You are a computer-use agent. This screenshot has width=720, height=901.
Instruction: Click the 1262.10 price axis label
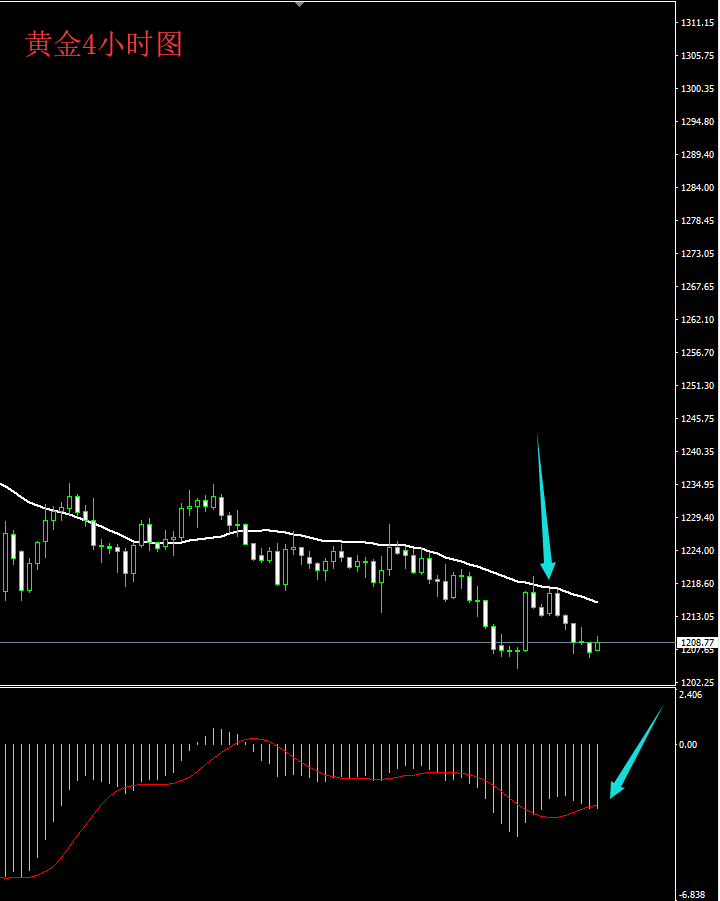697,319
